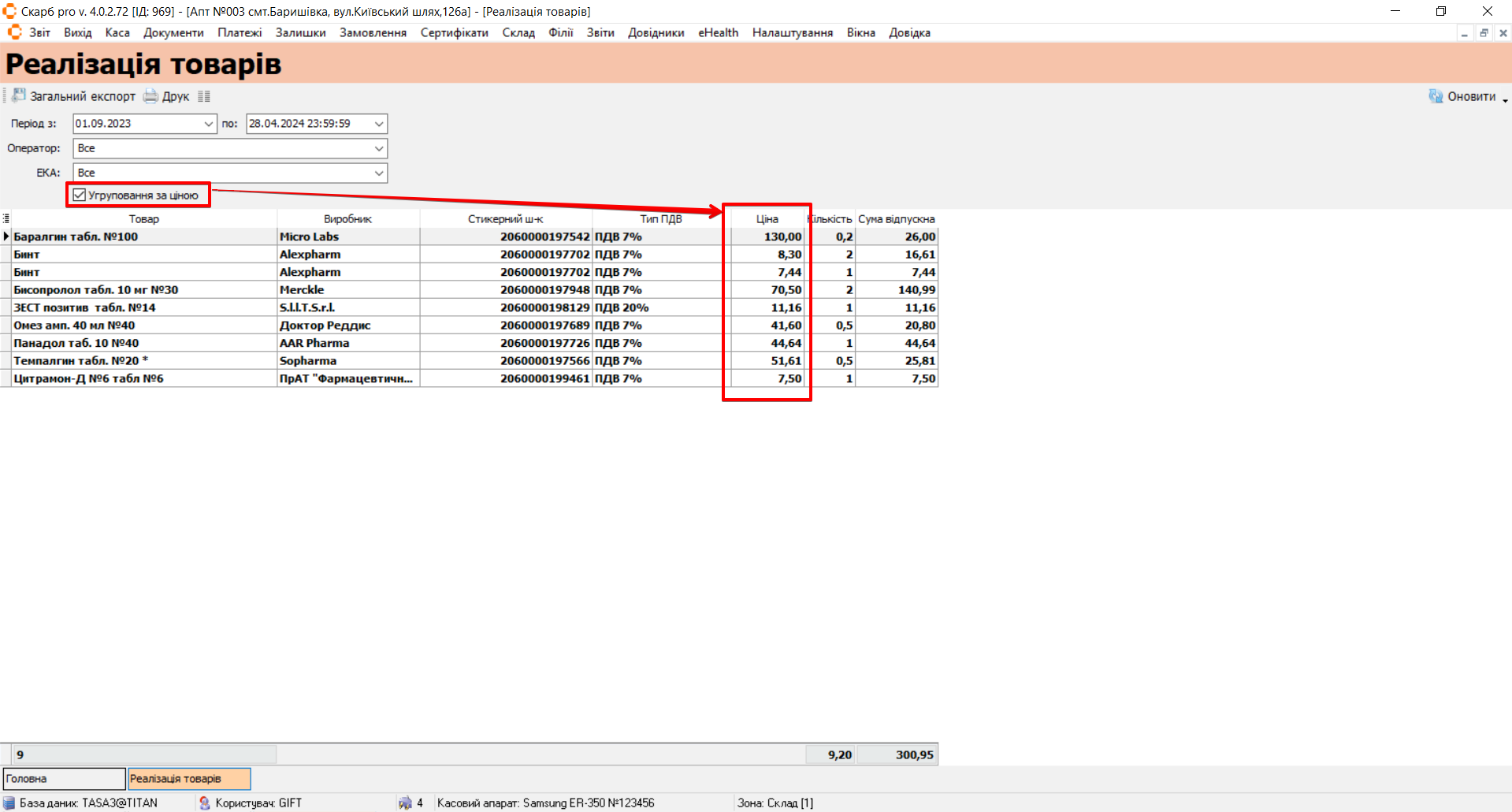This screenshot has width=1512, height=812.
Task: Open the Документи menu
Action: click(x=173, y=32)
